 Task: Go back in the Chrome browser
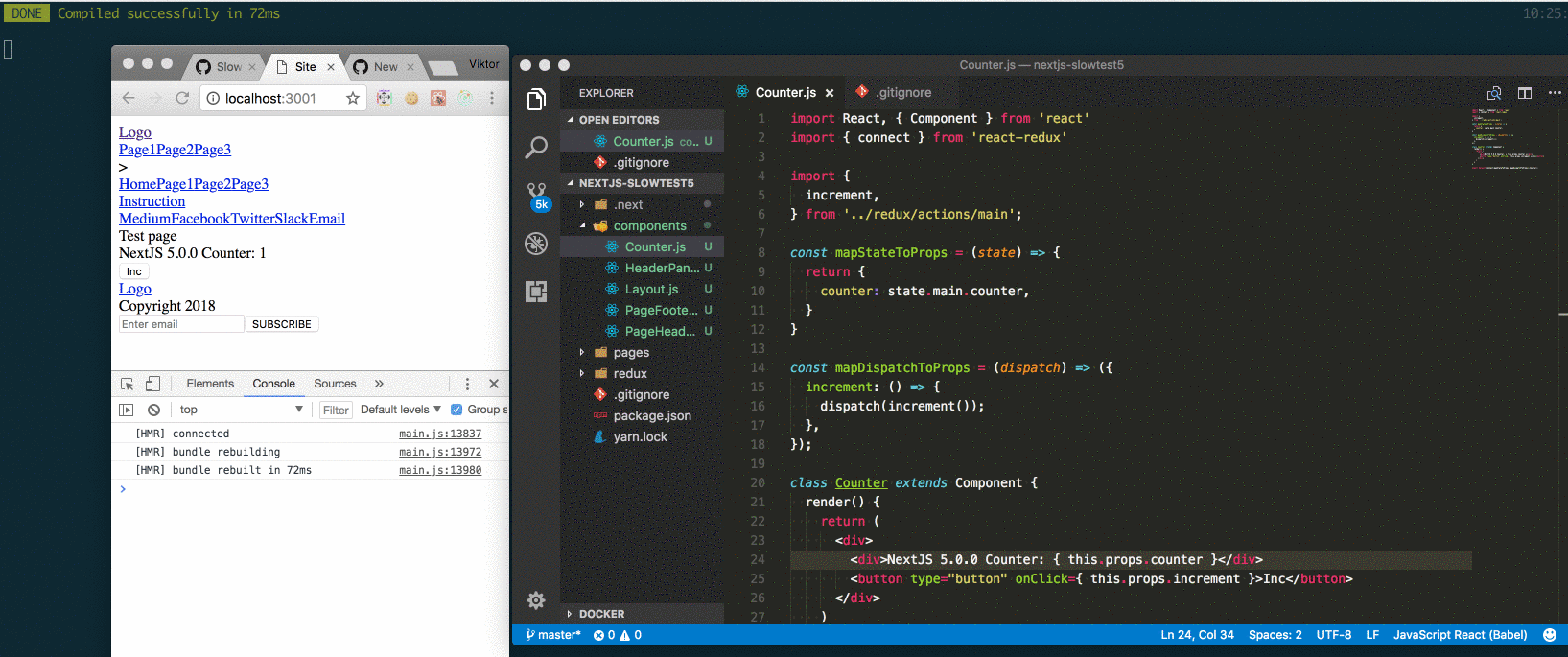[x=129, y=98]
